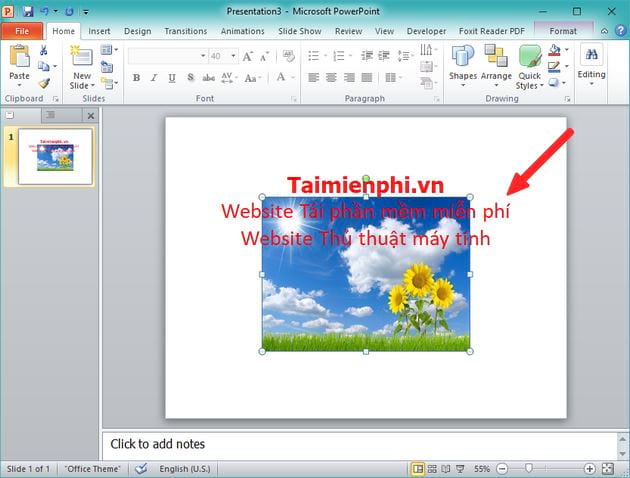630x478 pixels.
Task: Switch to the Design tab
Action: (137, 31)
